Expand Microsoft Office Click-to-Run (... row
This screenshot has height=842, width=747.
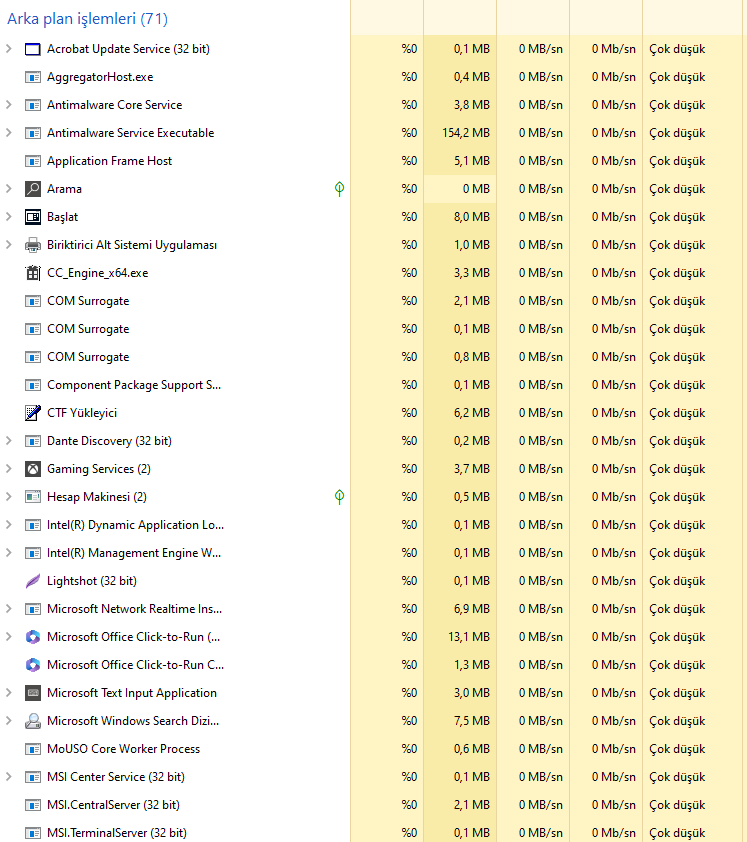point(9,637)
